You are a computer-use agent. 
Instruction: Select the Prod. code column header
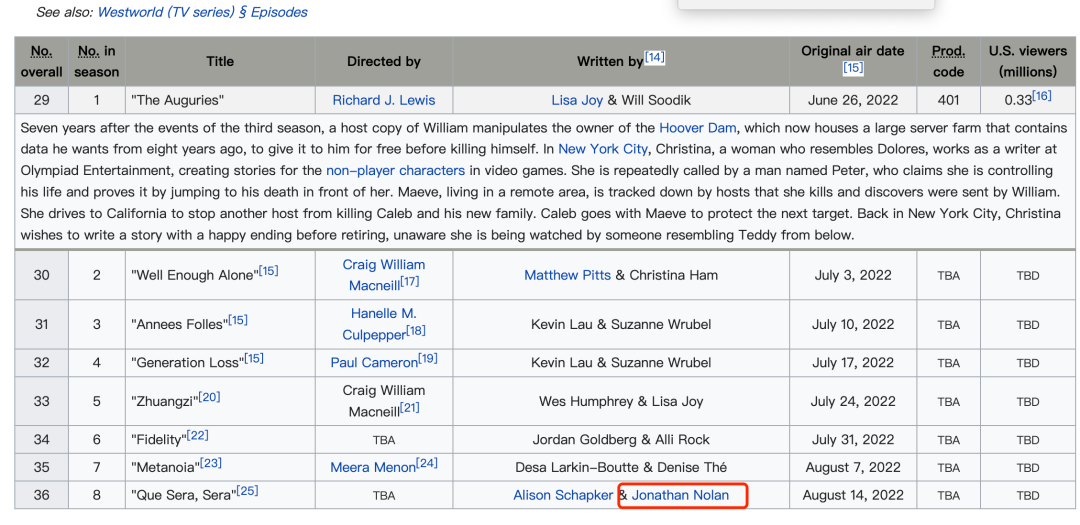(x=948, y=61)
